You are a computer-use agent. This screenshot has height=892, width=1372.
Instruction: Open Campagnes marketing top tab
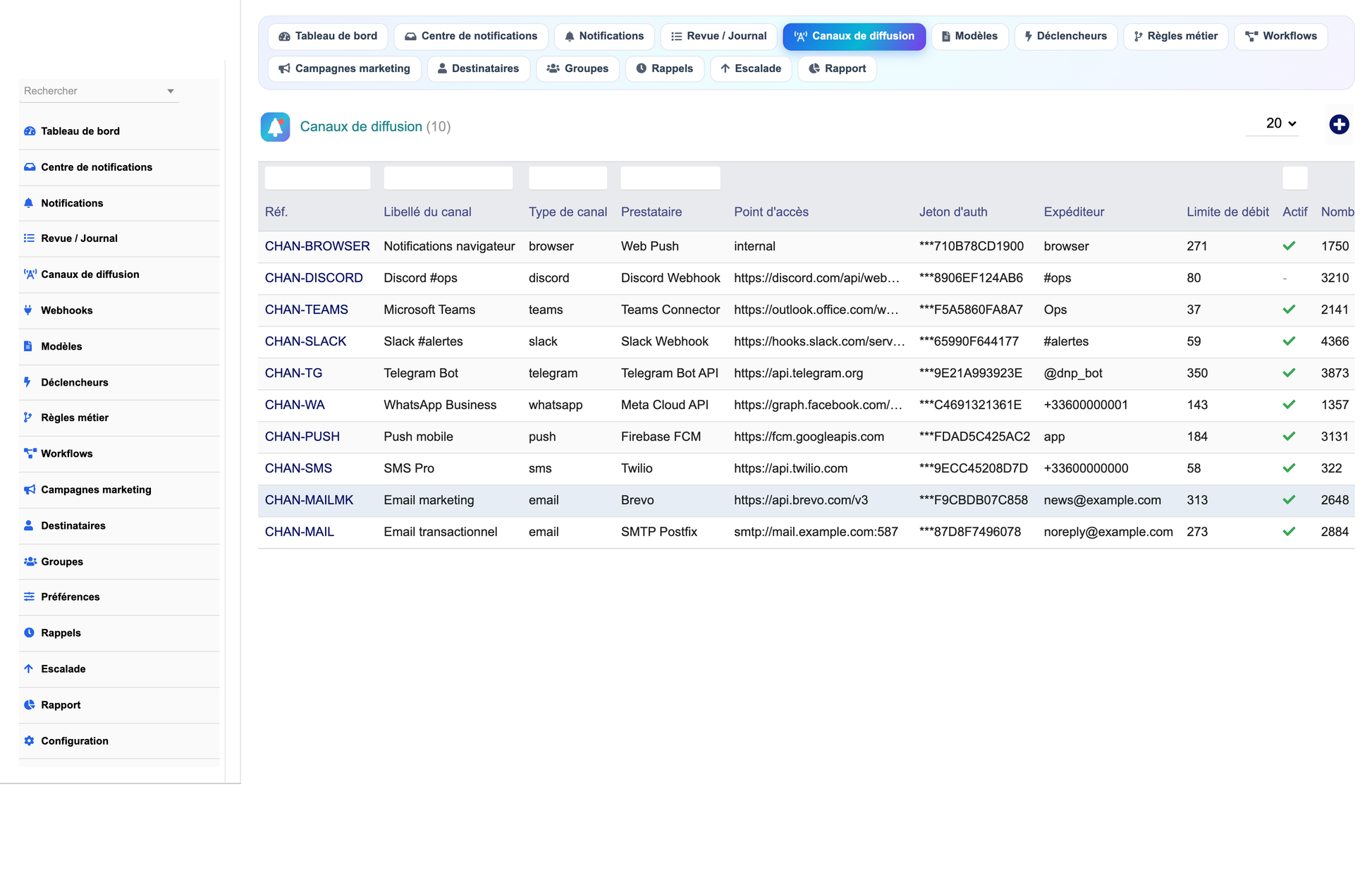(x=344, y=68)
